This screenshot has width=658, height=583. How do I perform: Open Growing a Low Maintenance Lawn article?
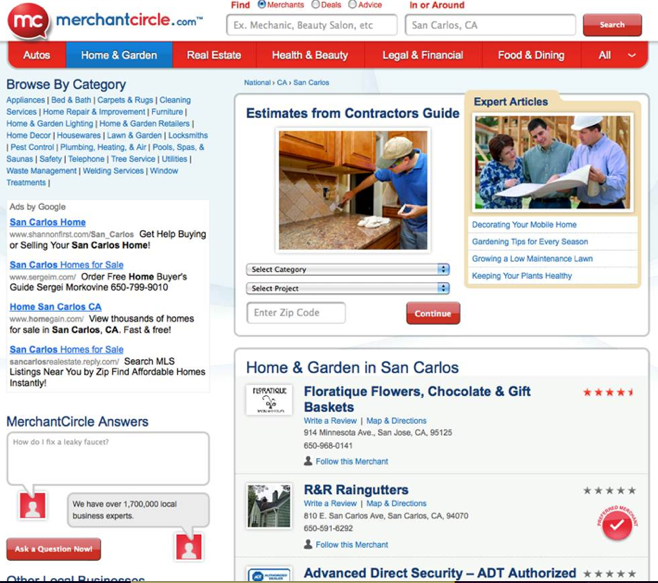[x=533, y=259]
